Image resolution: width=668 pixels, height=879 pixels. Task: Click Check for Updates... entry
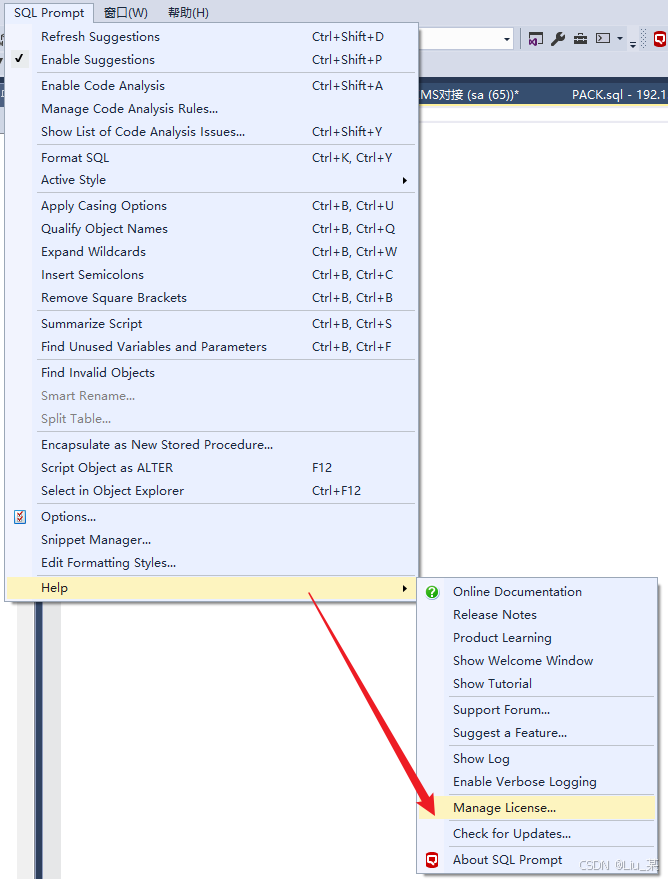(511, 834)
